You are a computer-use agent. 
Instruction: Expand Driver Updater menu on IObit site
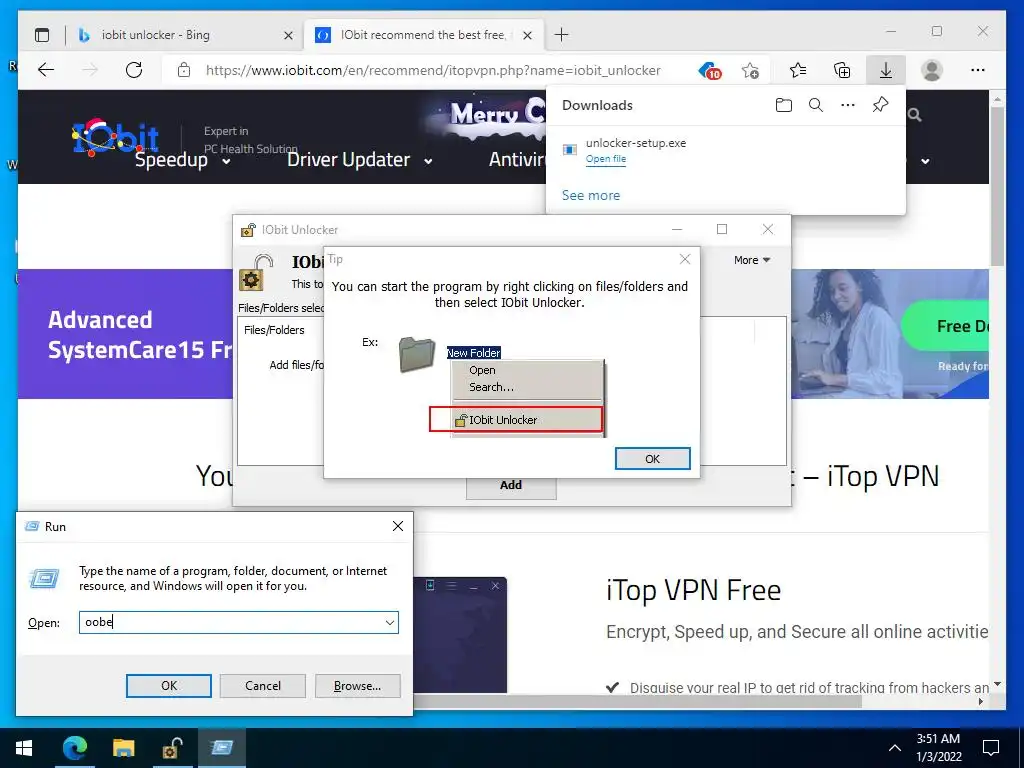click(360, 160)
